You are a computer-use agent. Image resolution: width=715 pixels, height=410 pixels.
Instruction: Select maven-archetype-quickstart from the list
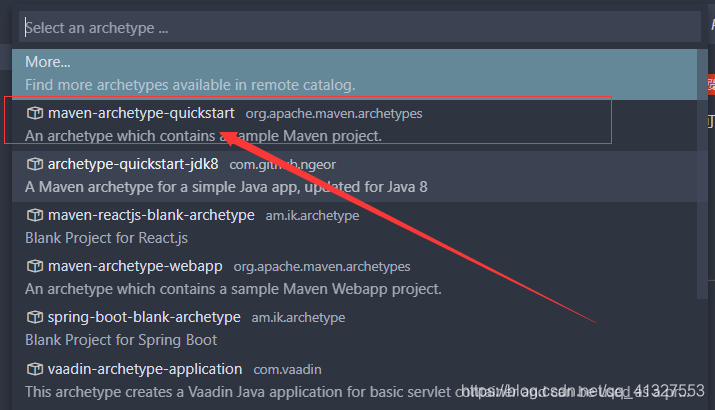point(354,125)
